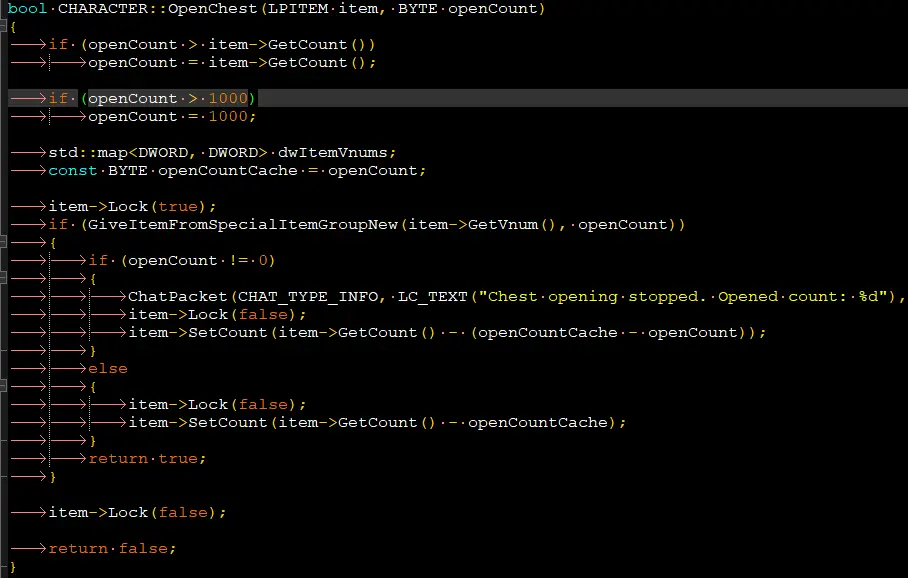
Task: Click the "Chest opening stopped" string literal
Action: pyautogui.click(x=683, y=296)
